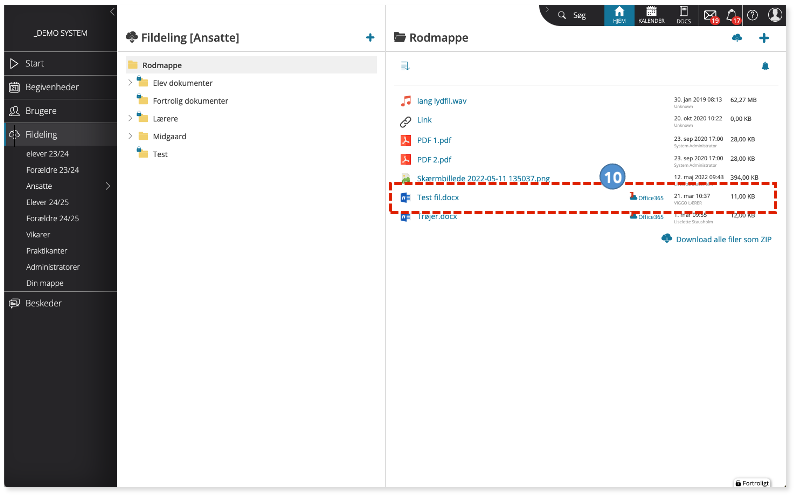Open the Forældre 23/24 submenu item

click(52, 170)
